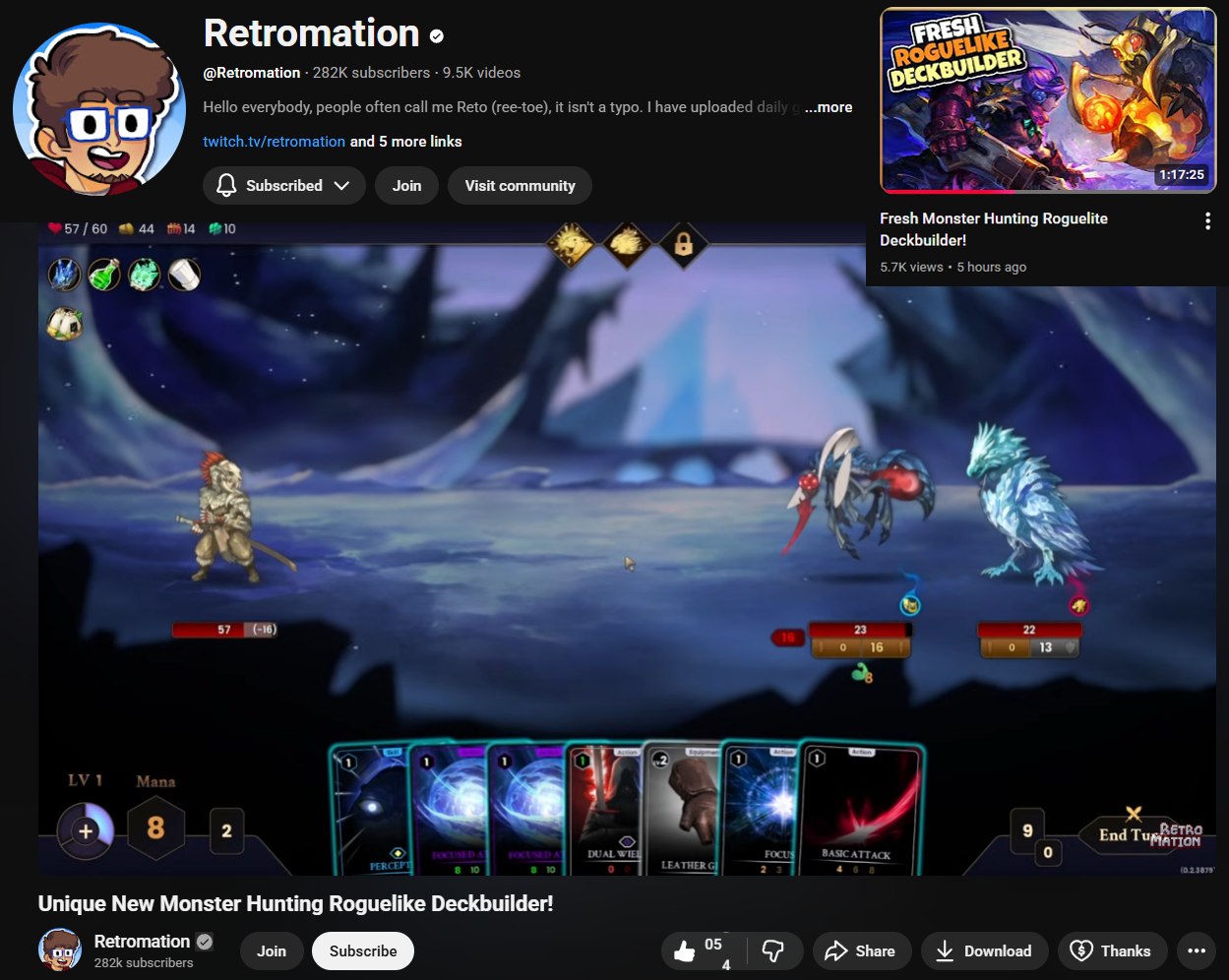Click the white Subscribe button
1229x980 pixels.
click(x=363, y=951)
